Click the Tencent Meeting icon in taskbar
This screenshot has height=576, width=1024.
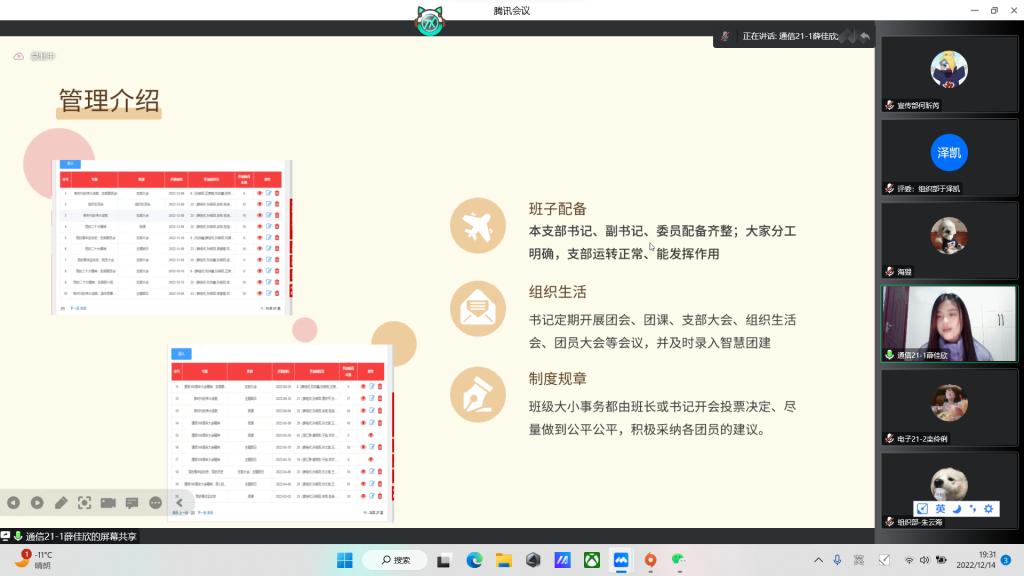click(621, 560)
